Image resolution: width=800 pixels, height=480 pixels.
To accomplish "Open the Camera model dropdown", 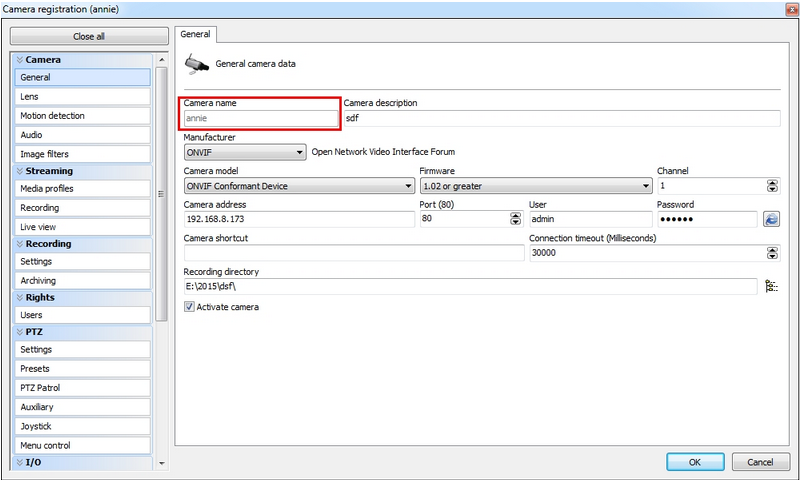I will 299,186.
